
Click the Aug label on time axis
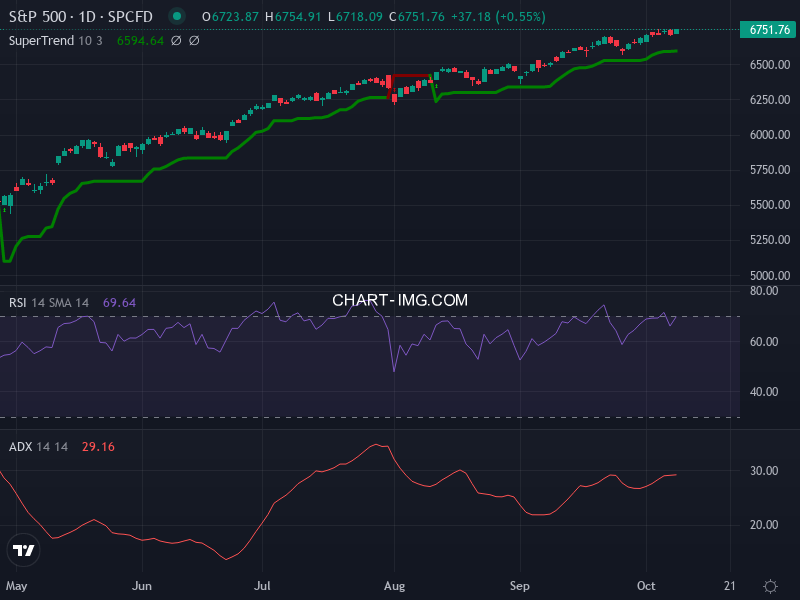pos(394,585)
